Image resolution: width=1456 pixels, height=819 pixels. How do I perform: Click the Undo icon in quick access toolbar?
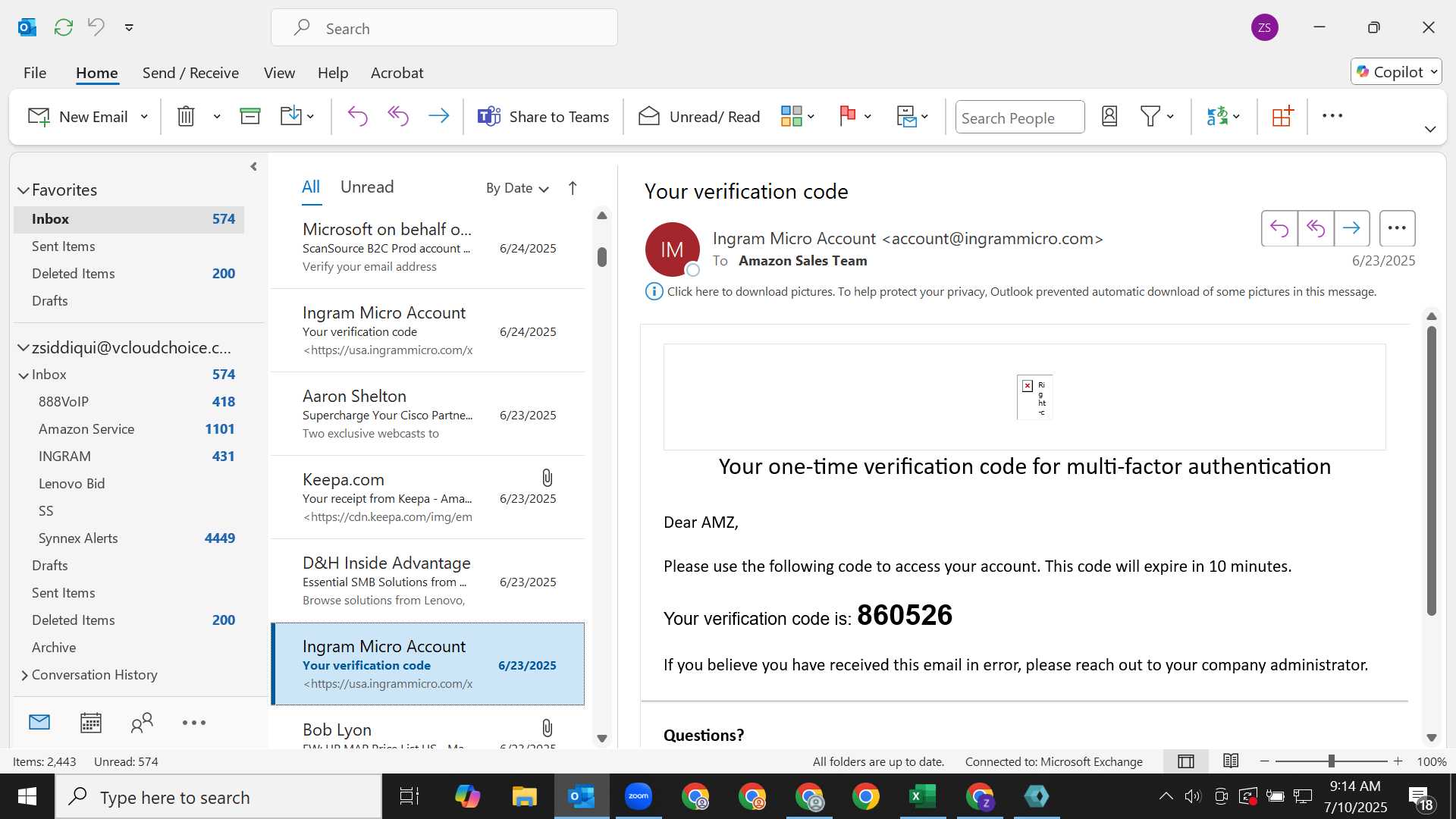click(96, 27)
